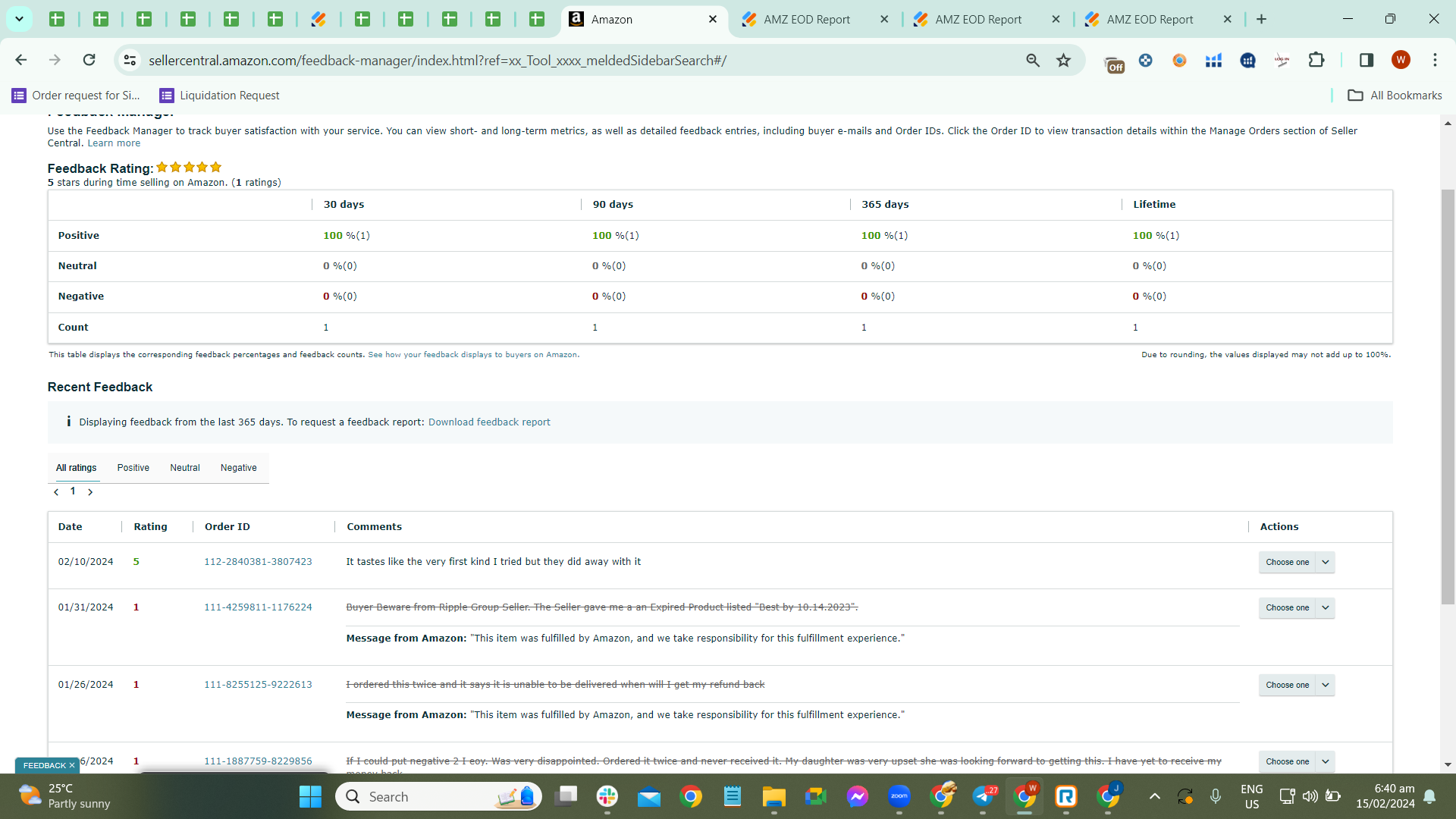
Task: Open the Chrome three-dot menu
Action: [1435, 60]
